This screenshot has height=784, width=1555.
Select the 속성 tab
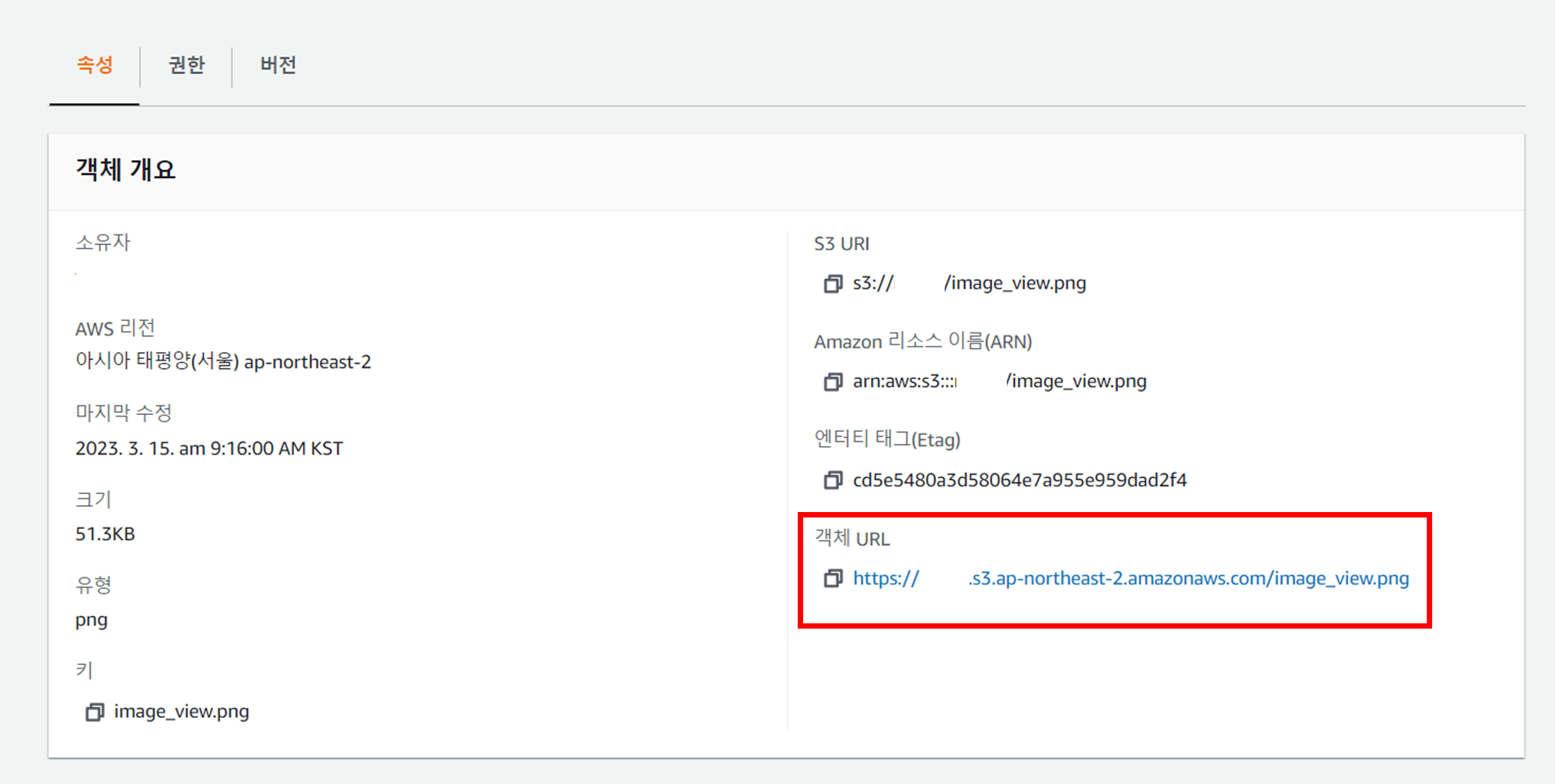(93, 67)
